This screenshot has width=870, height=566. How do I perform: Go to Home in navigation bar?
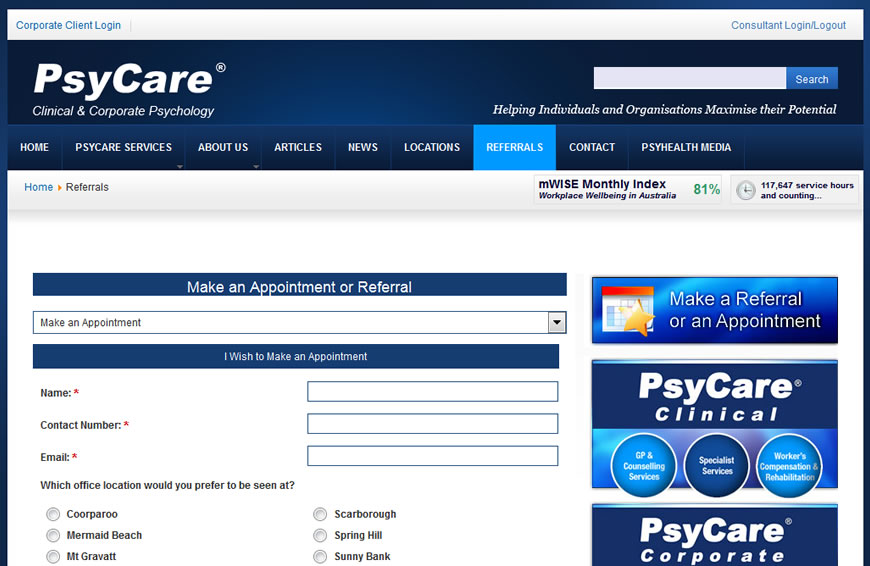pyautogui.click(x=34, y=147)
